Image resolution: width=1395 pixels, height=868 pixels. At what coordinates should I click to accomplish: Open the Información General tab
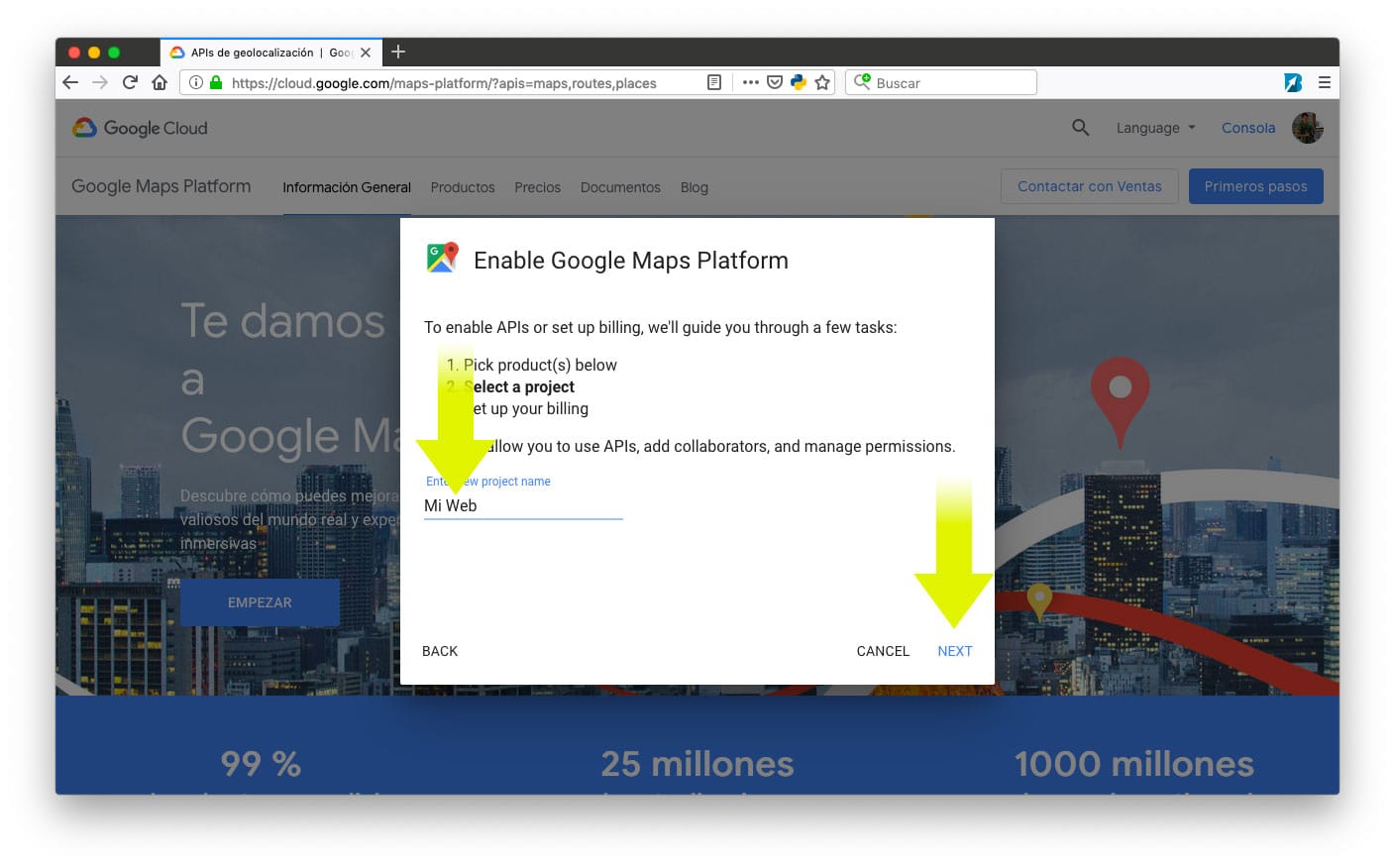click(347, 187)
